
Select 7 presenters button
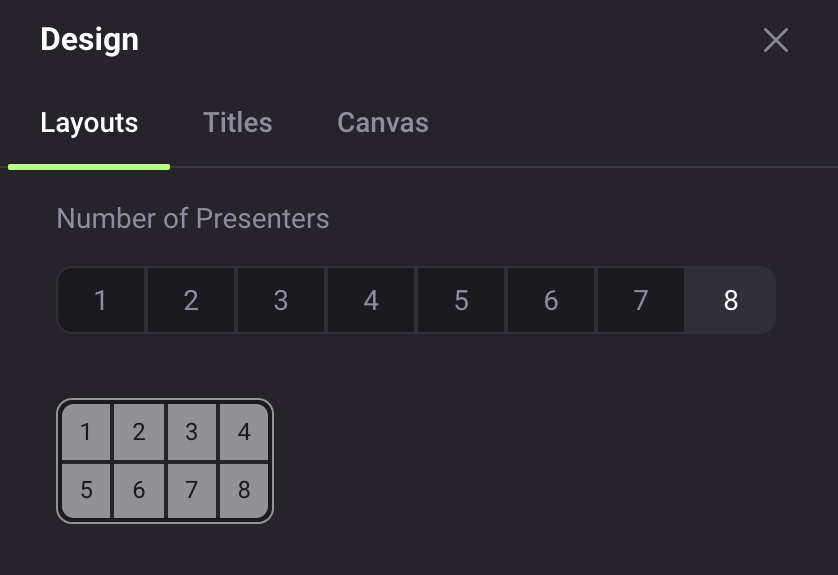(641, 300)
